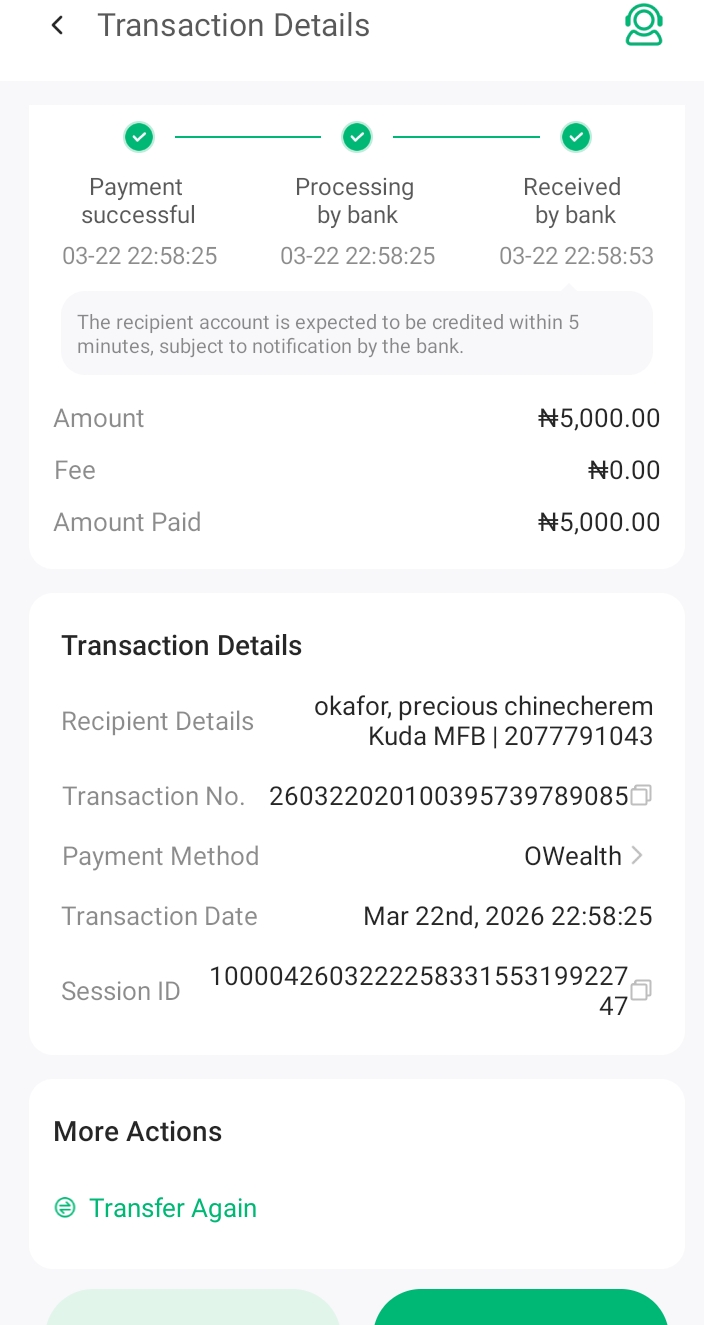Open customer support headset icon
The width and height of the screenshot is (704, 1325).
[x=644, y=26]
